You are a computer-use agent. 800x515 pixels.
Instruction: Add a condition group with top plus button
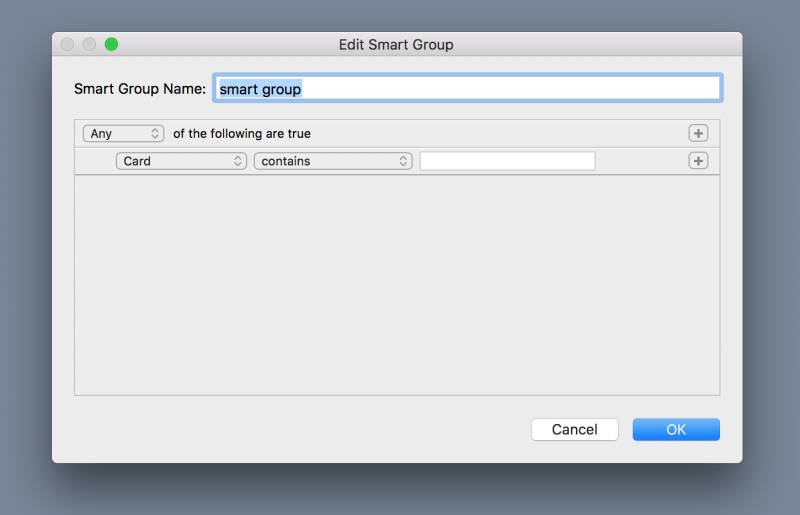(x=698, y=133)
